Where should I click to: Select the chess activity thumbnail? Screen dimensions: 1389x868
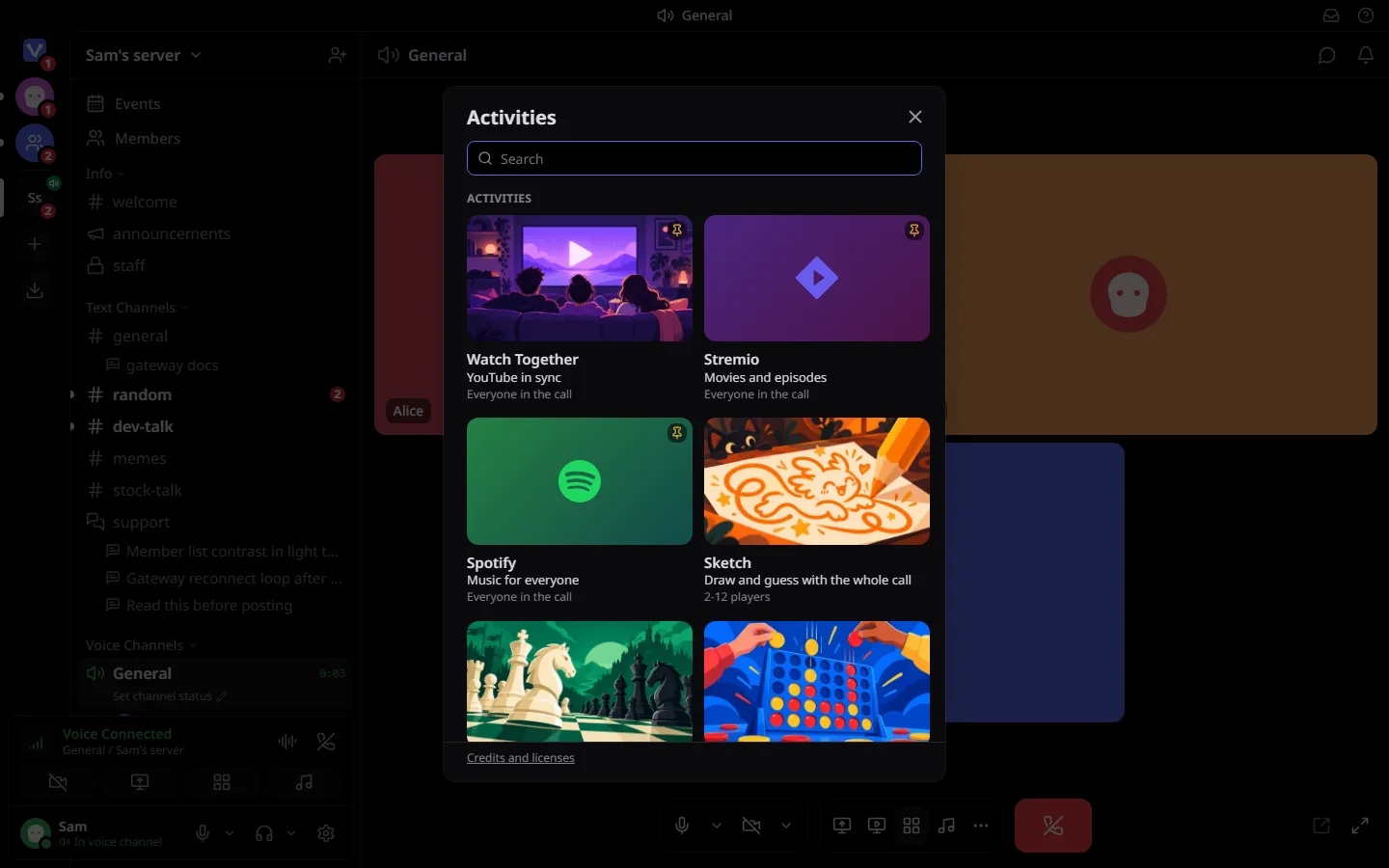580,681
